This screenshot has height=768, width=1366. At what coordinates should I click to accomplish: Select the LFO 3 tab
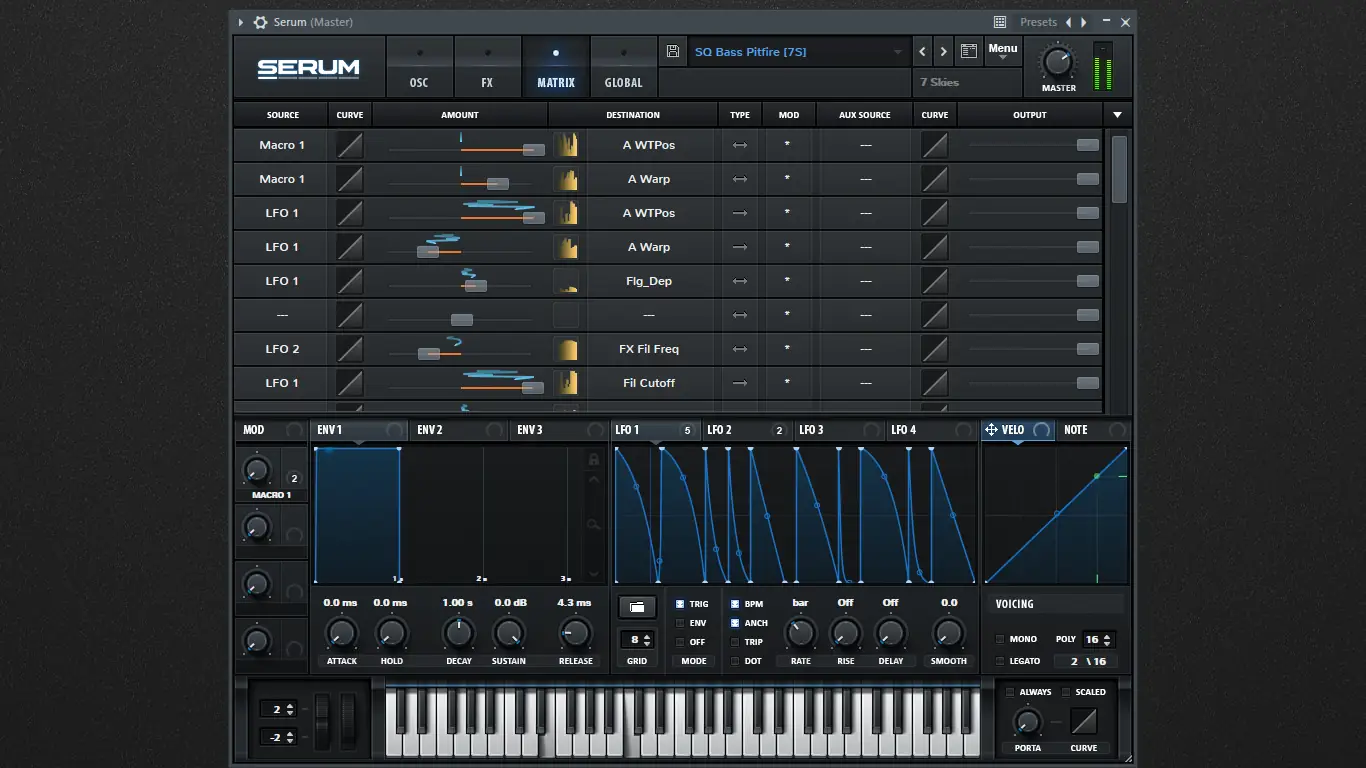click(840, 430)
